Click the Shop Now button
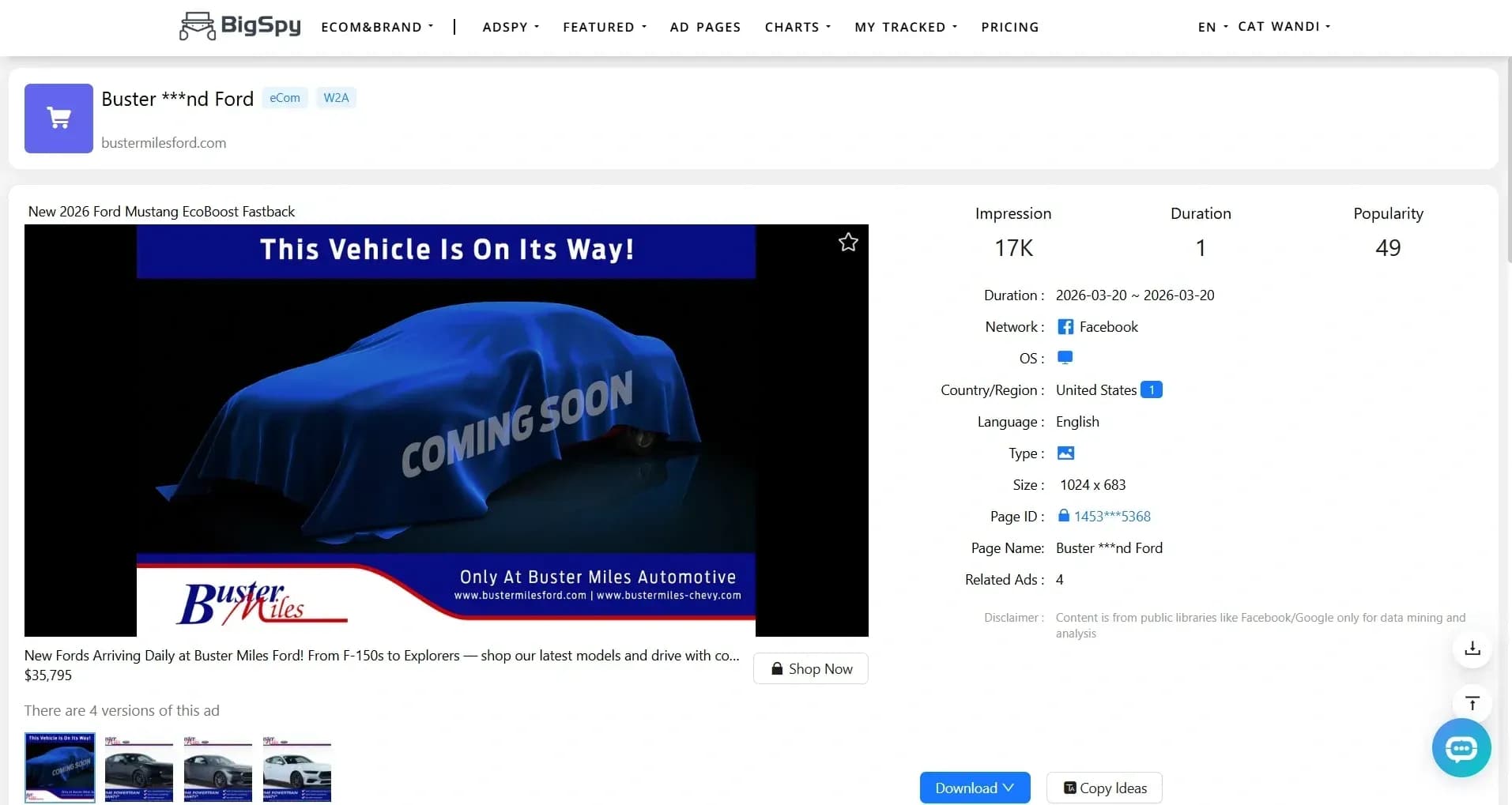The height and width of the screenshot is (805, 1512). coord(811,668)
